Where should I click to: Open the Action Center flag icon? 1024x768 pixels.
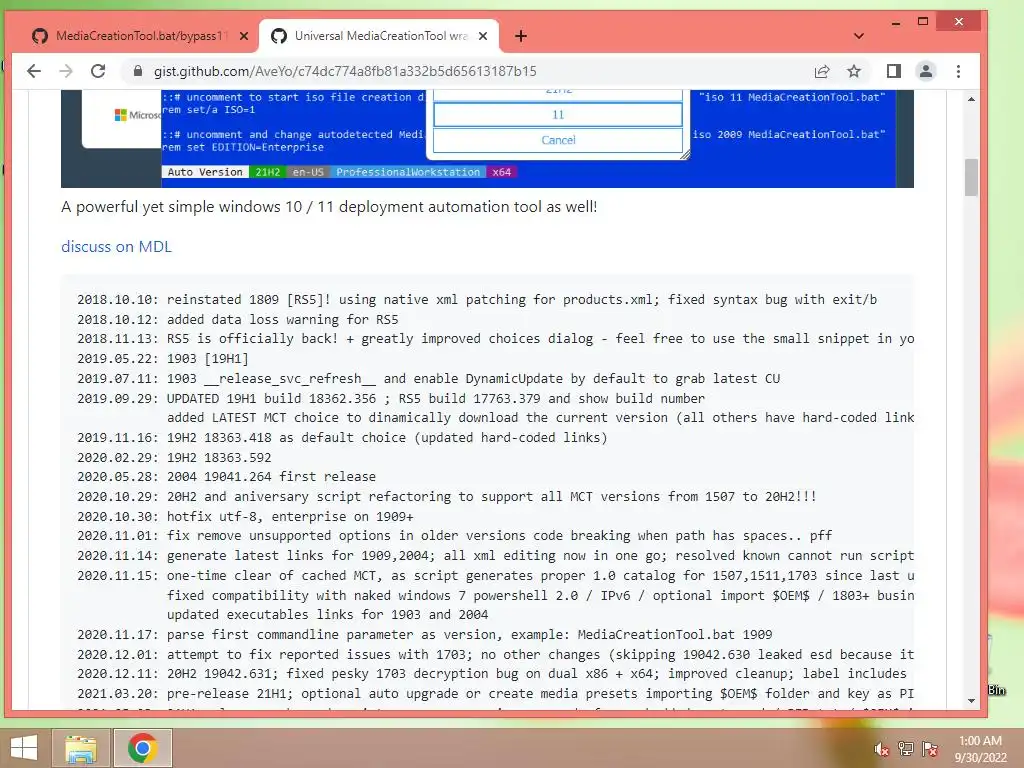click(x=929, y=748)
